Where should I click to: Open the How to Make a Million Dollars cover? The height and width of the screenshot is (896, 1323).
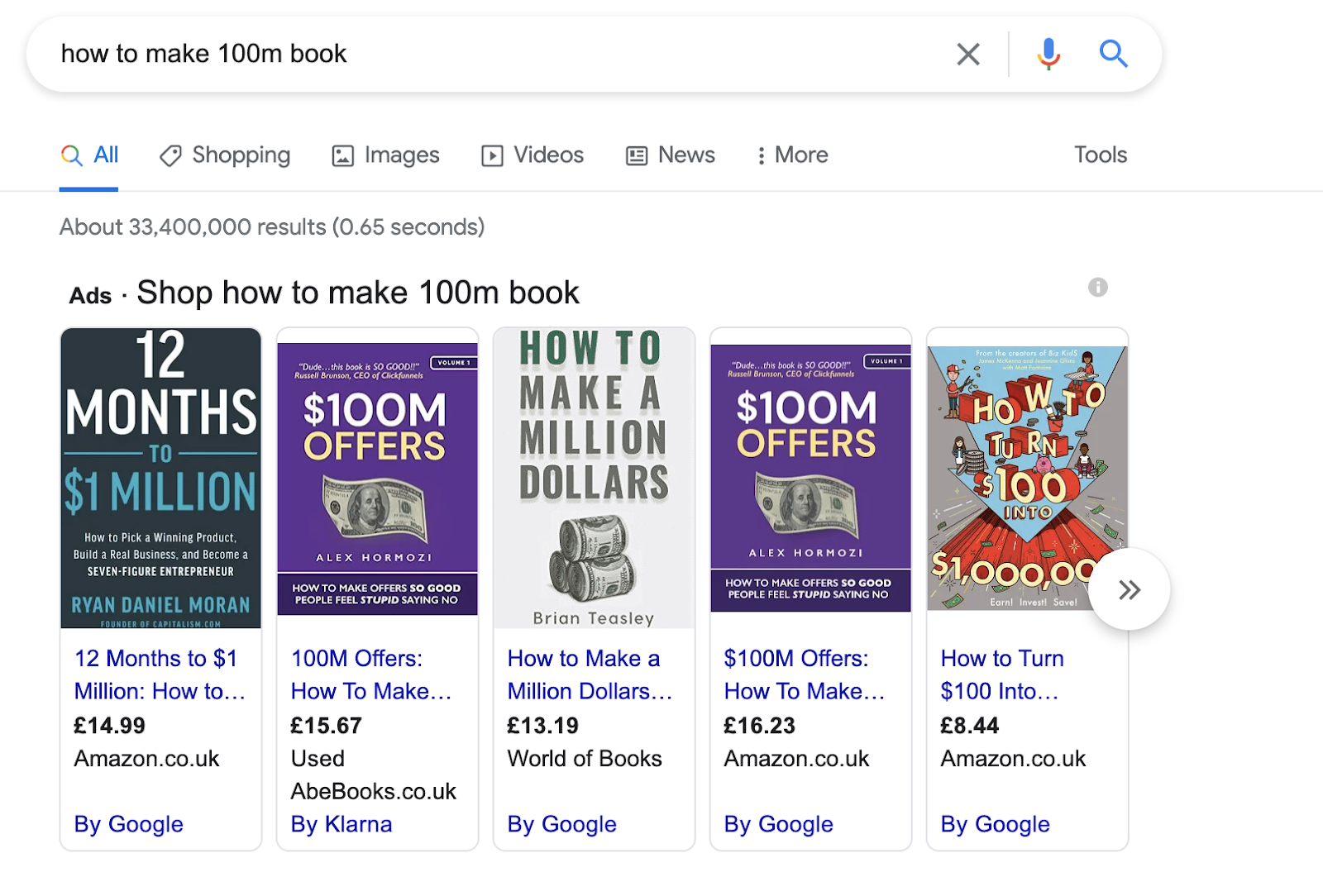click(x=594, y=478)
